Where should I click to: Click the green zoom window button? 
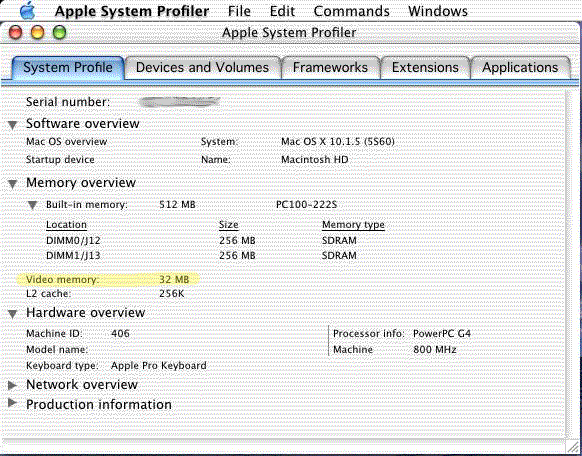pos(59,33)
